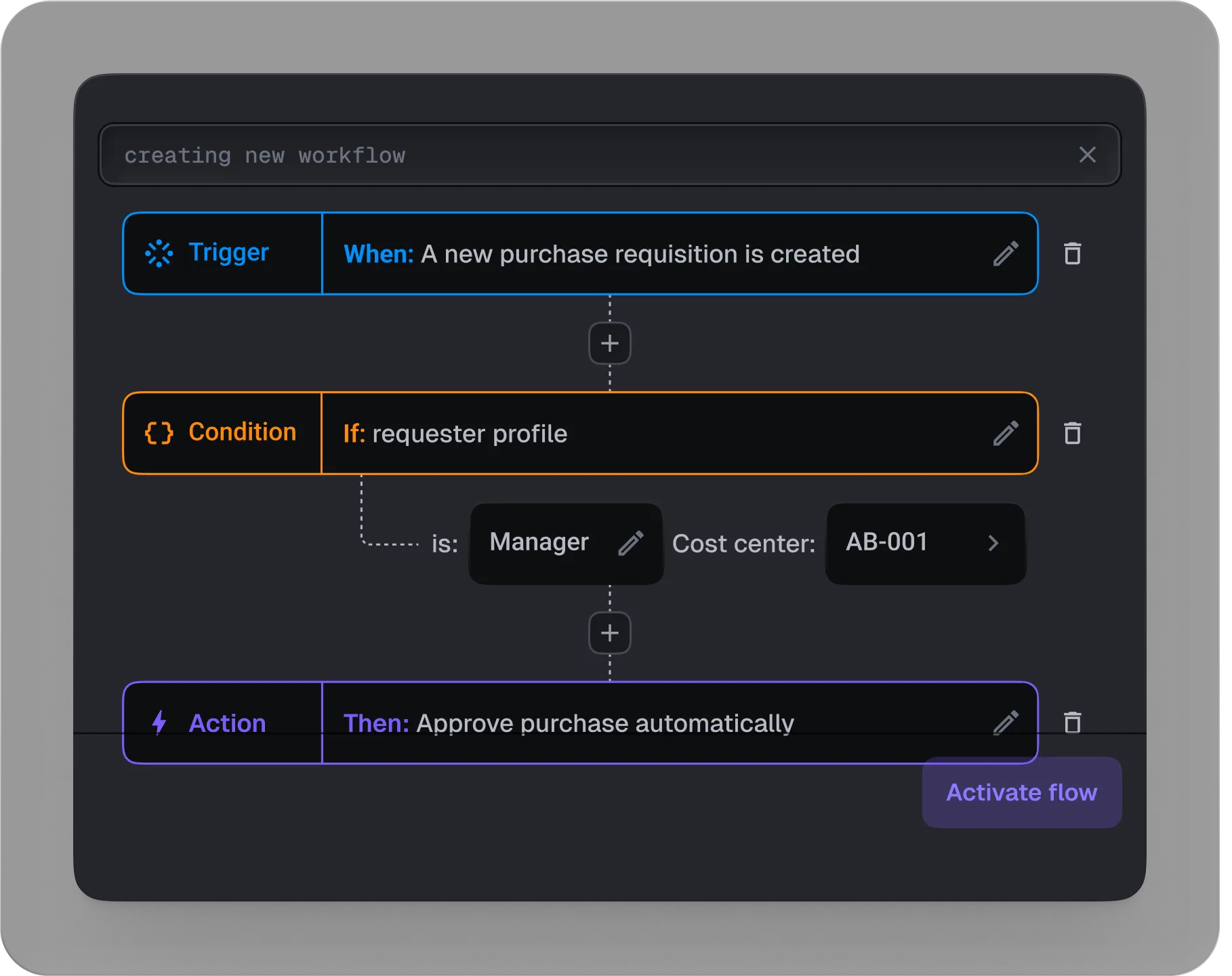The width and height of the screenshot is (1232, 976).
Task: Click the AB-001 value text
Action: (886, 542)
